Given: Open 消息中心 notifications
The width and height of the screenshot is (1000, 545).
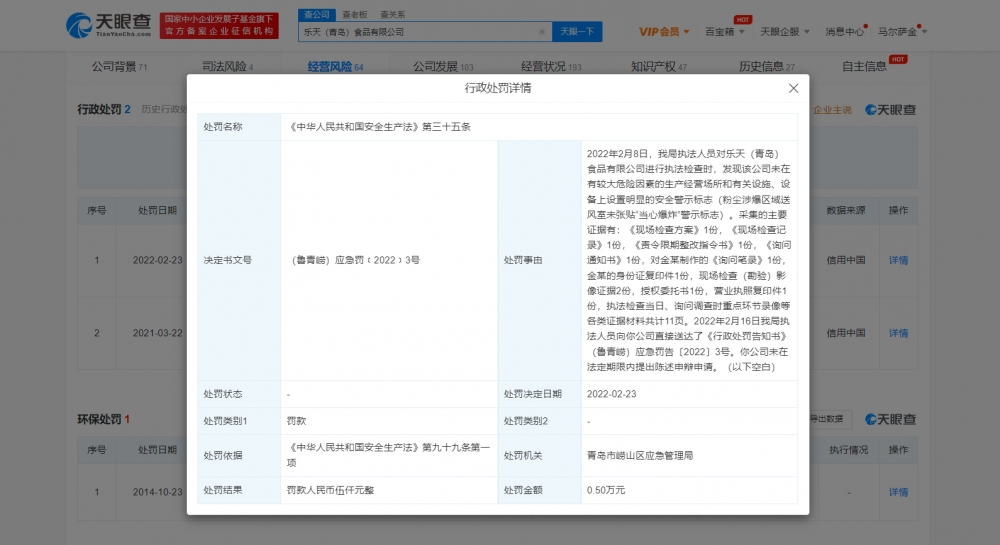Looking at the screenshot, I should point(844,32).
